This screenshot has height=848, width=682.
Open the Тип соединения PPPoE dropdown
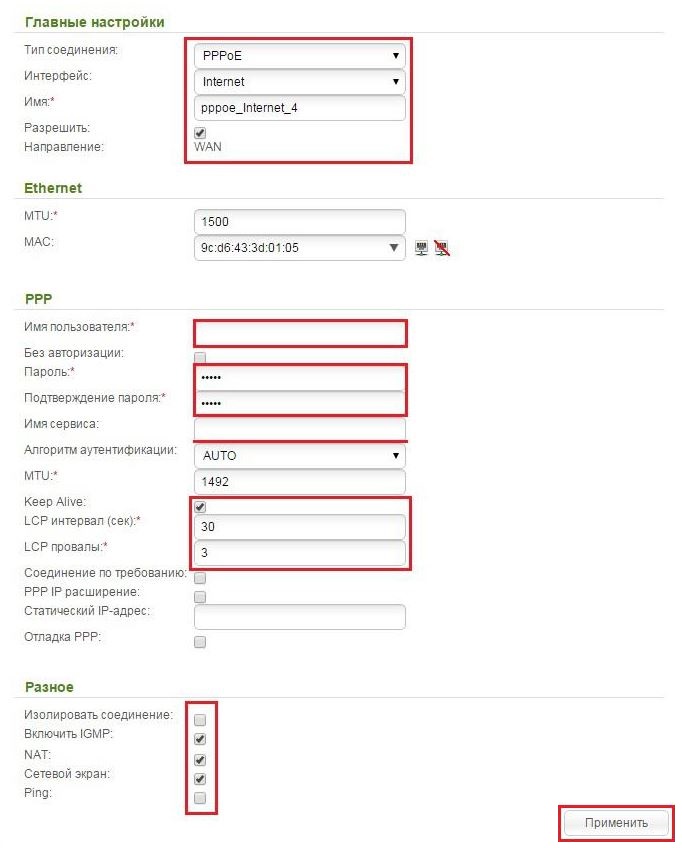coord(300,56)
